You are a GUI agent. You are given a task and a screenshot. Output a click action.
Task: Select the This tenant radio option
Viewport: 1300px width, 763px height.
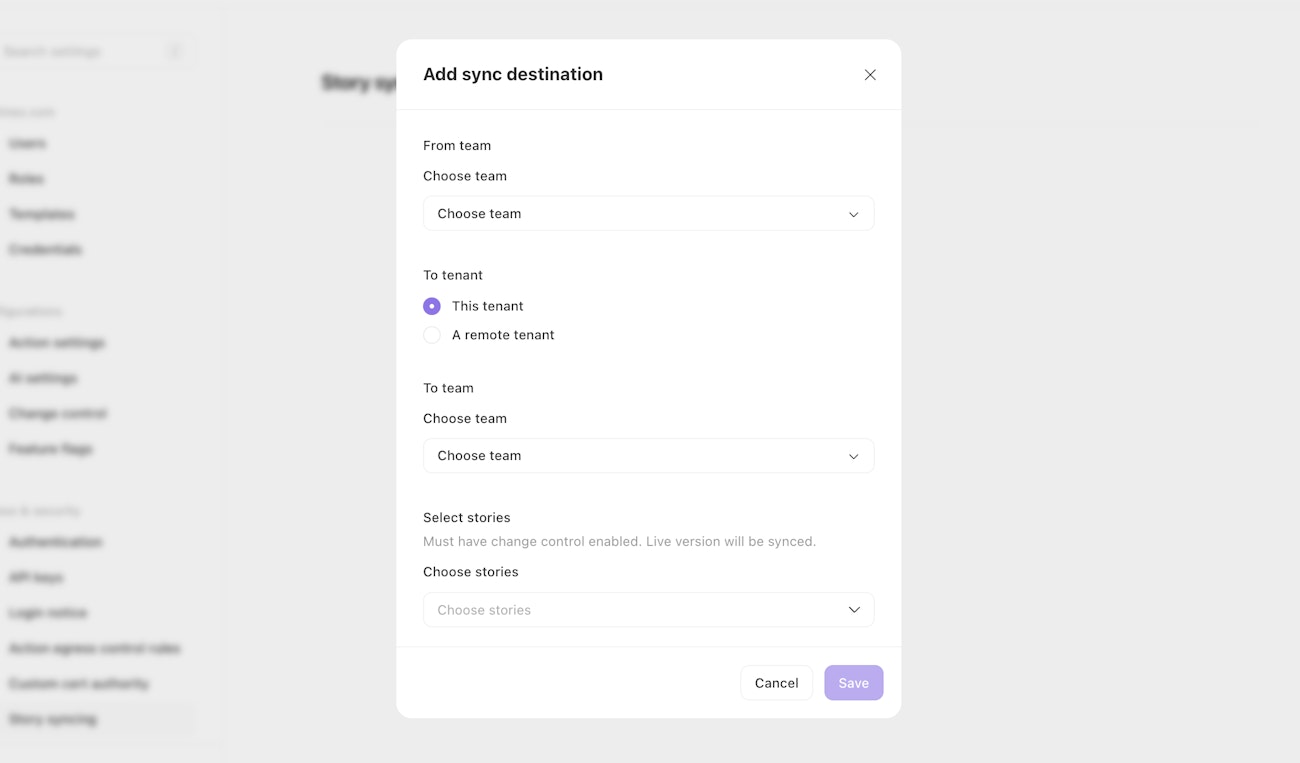tap(432, 306)
